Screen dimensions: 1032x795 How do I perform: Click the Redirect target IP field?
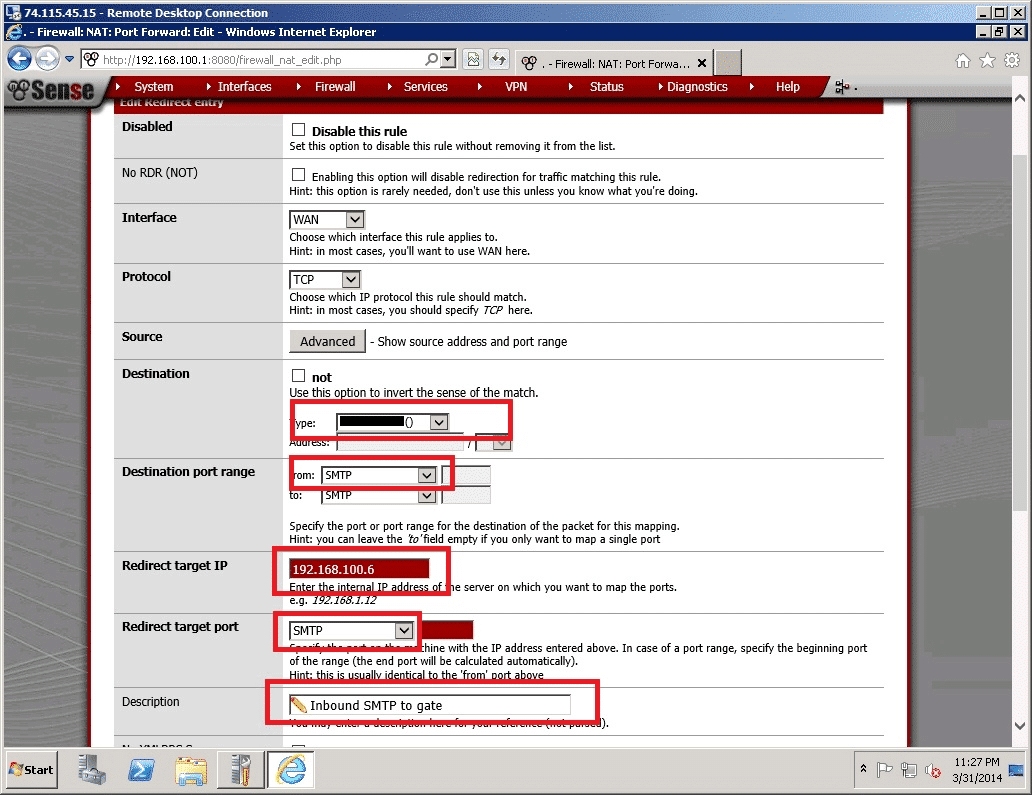click(x=358, y=569)
